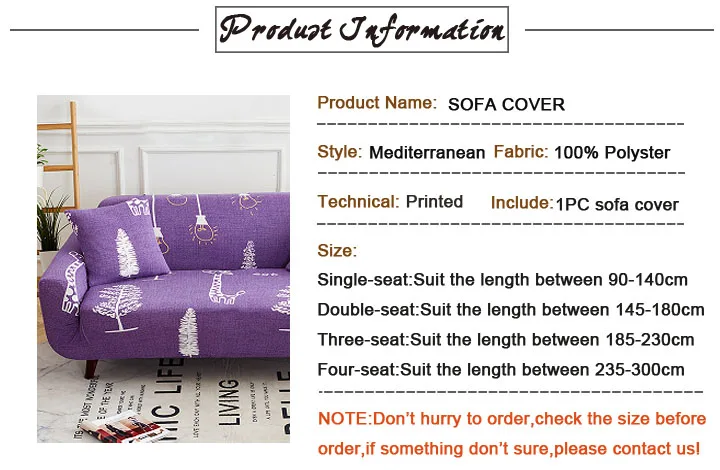Click the Single-seat 90-140cm size line
Screen dimensions: 720x470
click(x=502, y=280)
